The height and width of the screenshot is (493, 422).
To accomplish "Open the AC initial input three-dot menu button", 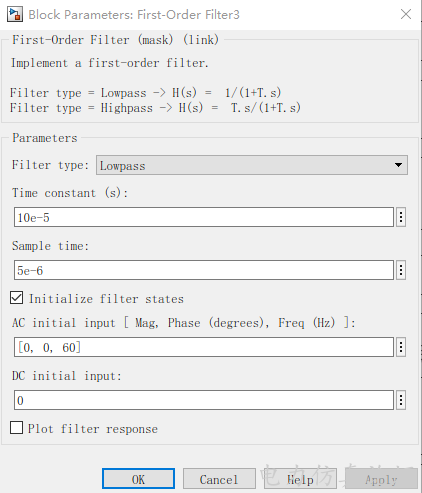I will click(401, 347).
